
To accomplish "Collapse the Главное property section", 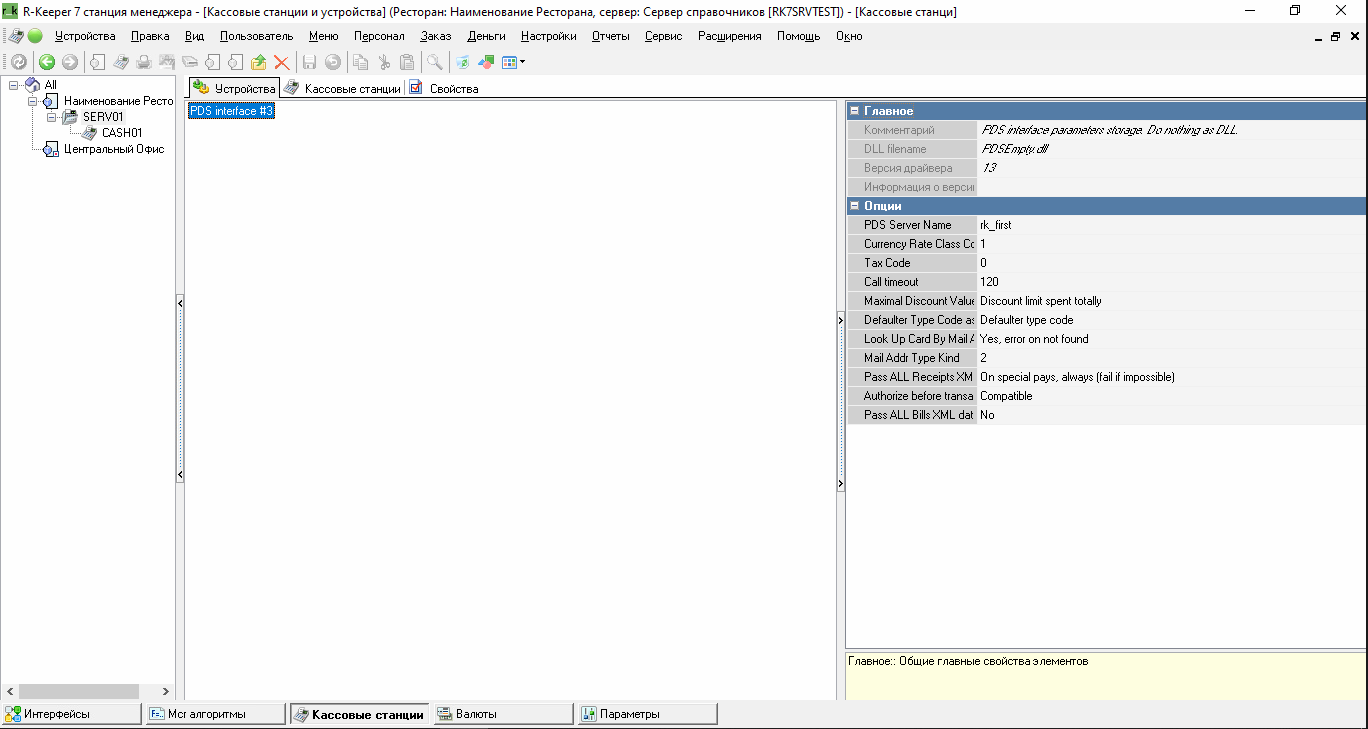I will [855, 111].
